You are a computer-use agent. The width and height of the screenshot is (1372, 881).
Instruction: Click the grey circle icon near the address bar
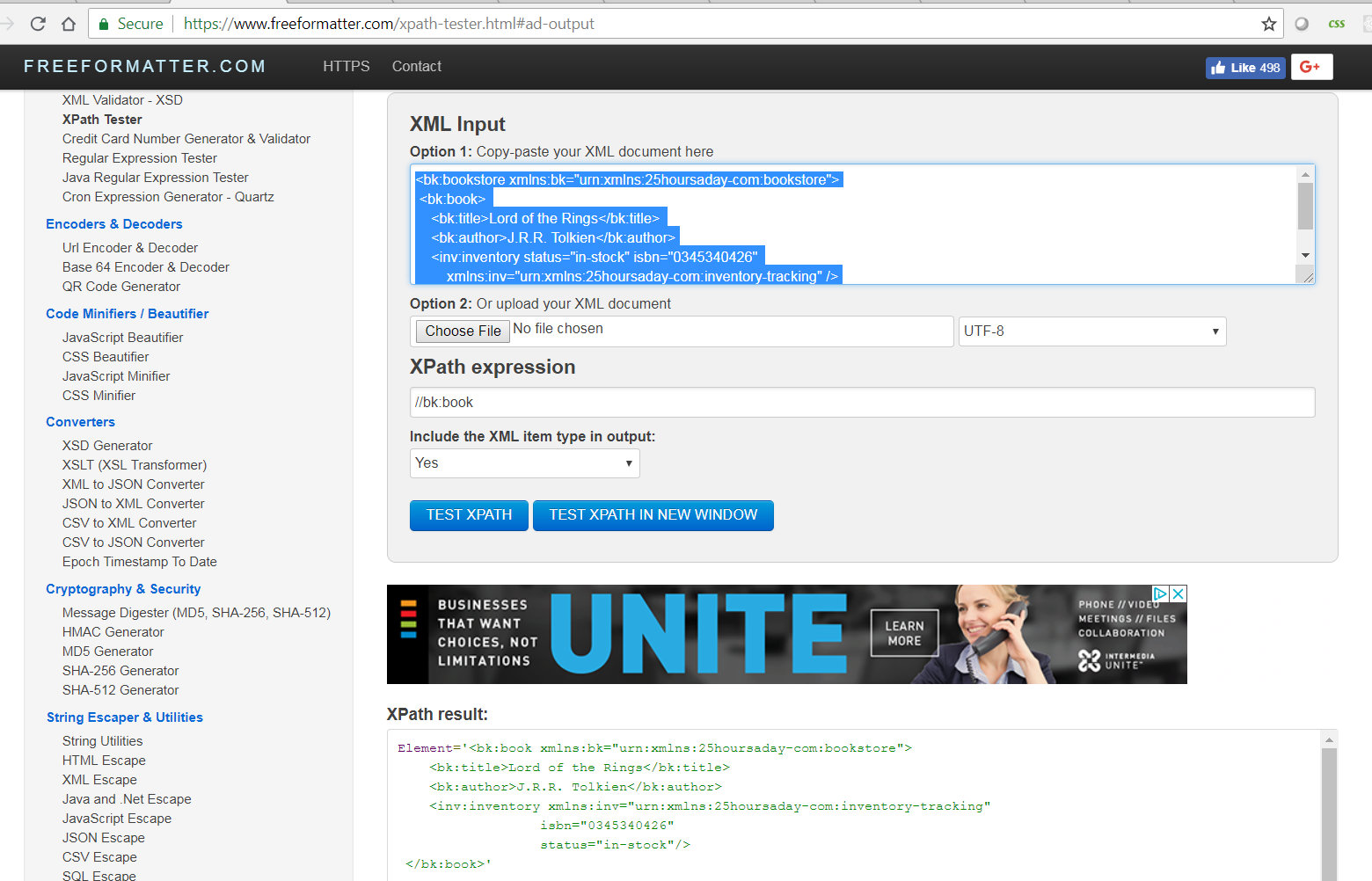click(x=1301, y=24)
